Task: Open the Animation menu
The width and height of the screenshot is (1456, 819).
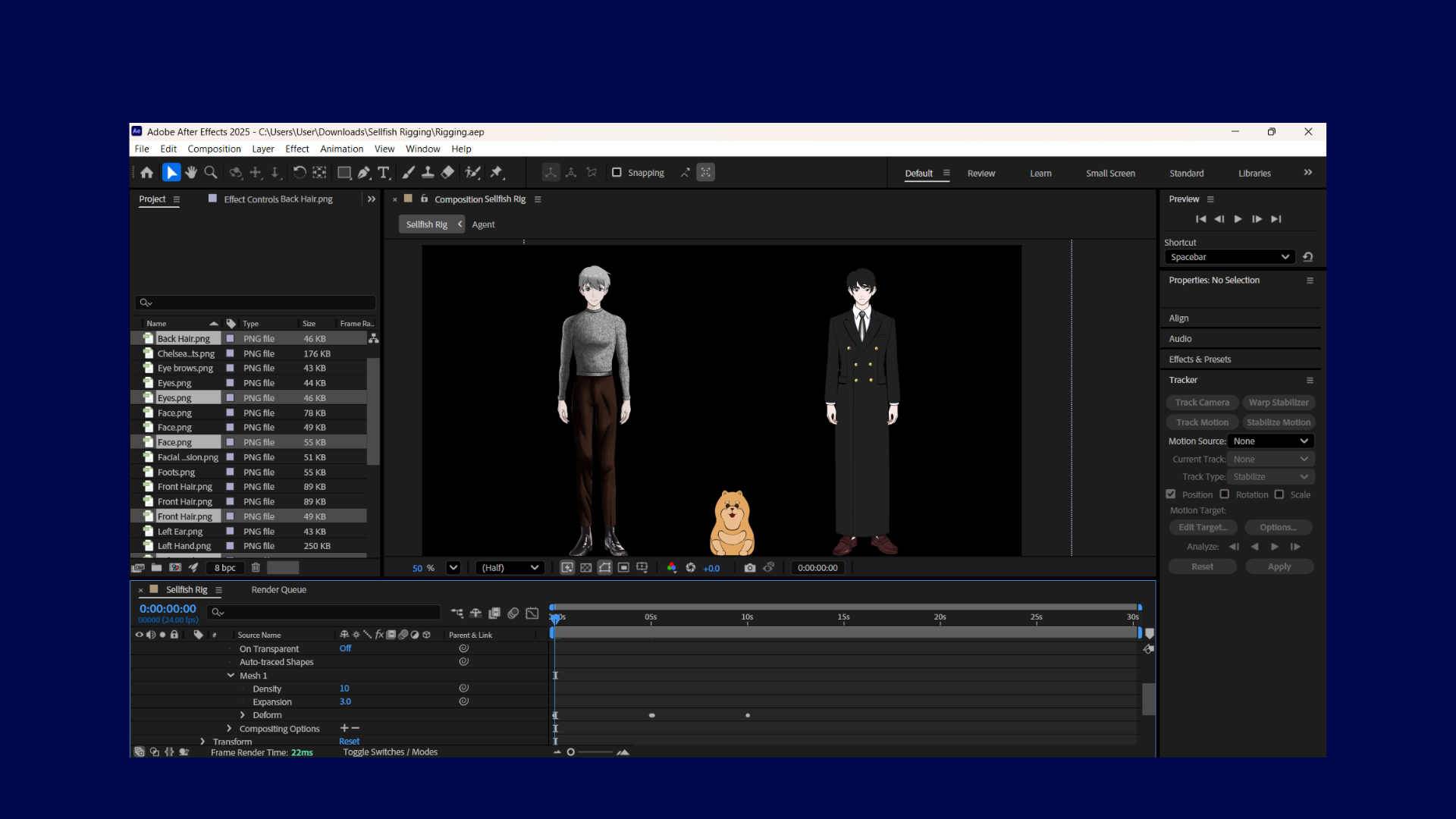Action: pos(341,149)
